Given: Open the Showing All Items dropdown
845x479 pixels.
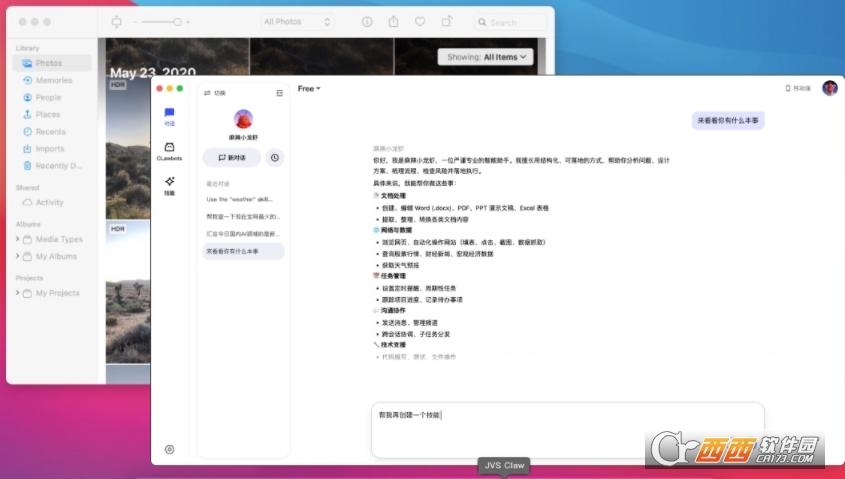Looking at the screenshot, I should click(x=485, y=57).
